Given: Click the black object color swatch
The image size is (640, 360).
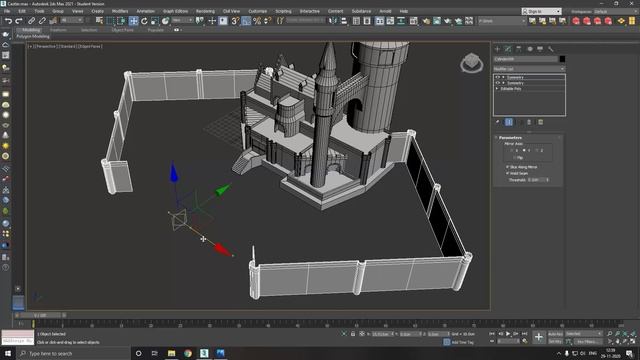Looking at the screenshot, I should click(562, 59).
